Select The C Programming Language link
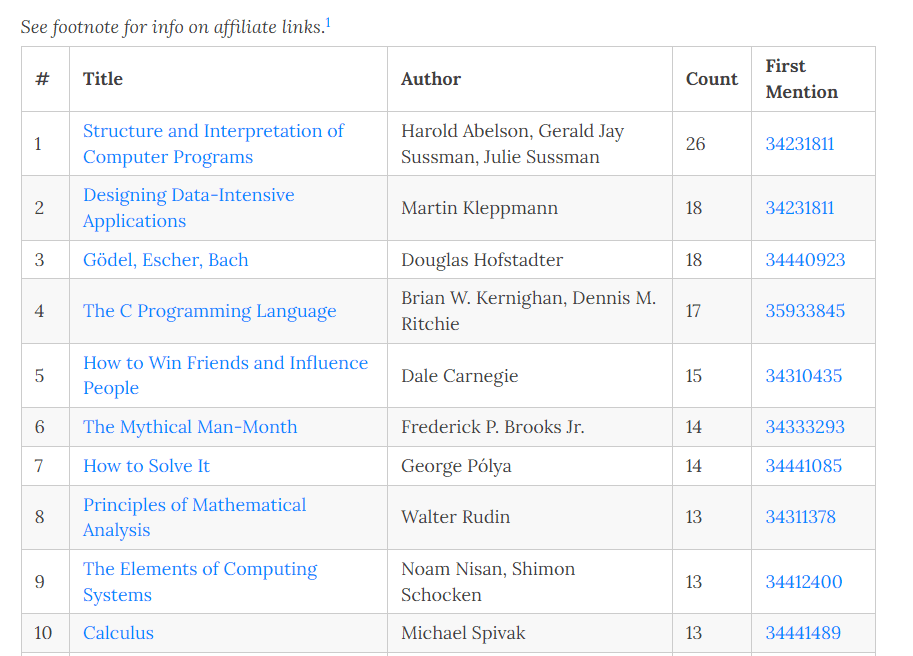913x656 pixels. [209, 311]
